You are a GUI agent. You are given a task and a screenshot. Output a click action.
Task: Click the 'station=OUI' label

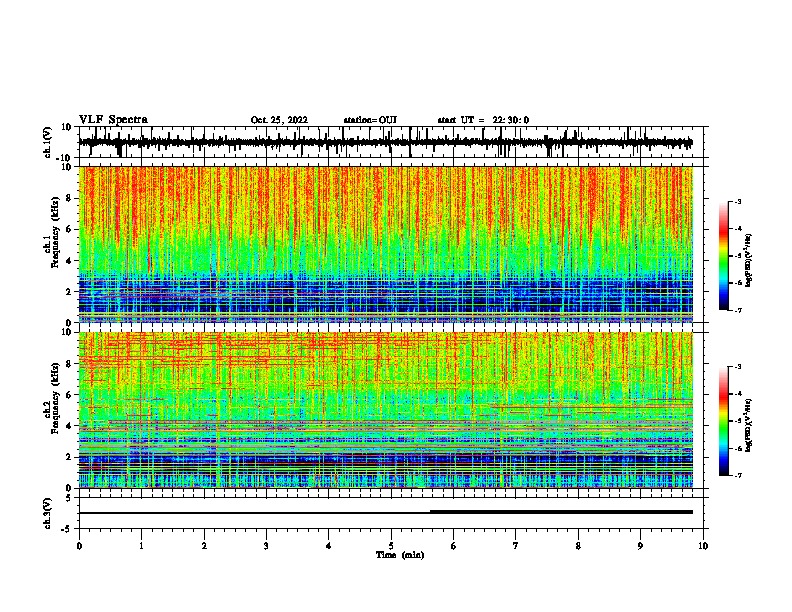pos(370,120)
